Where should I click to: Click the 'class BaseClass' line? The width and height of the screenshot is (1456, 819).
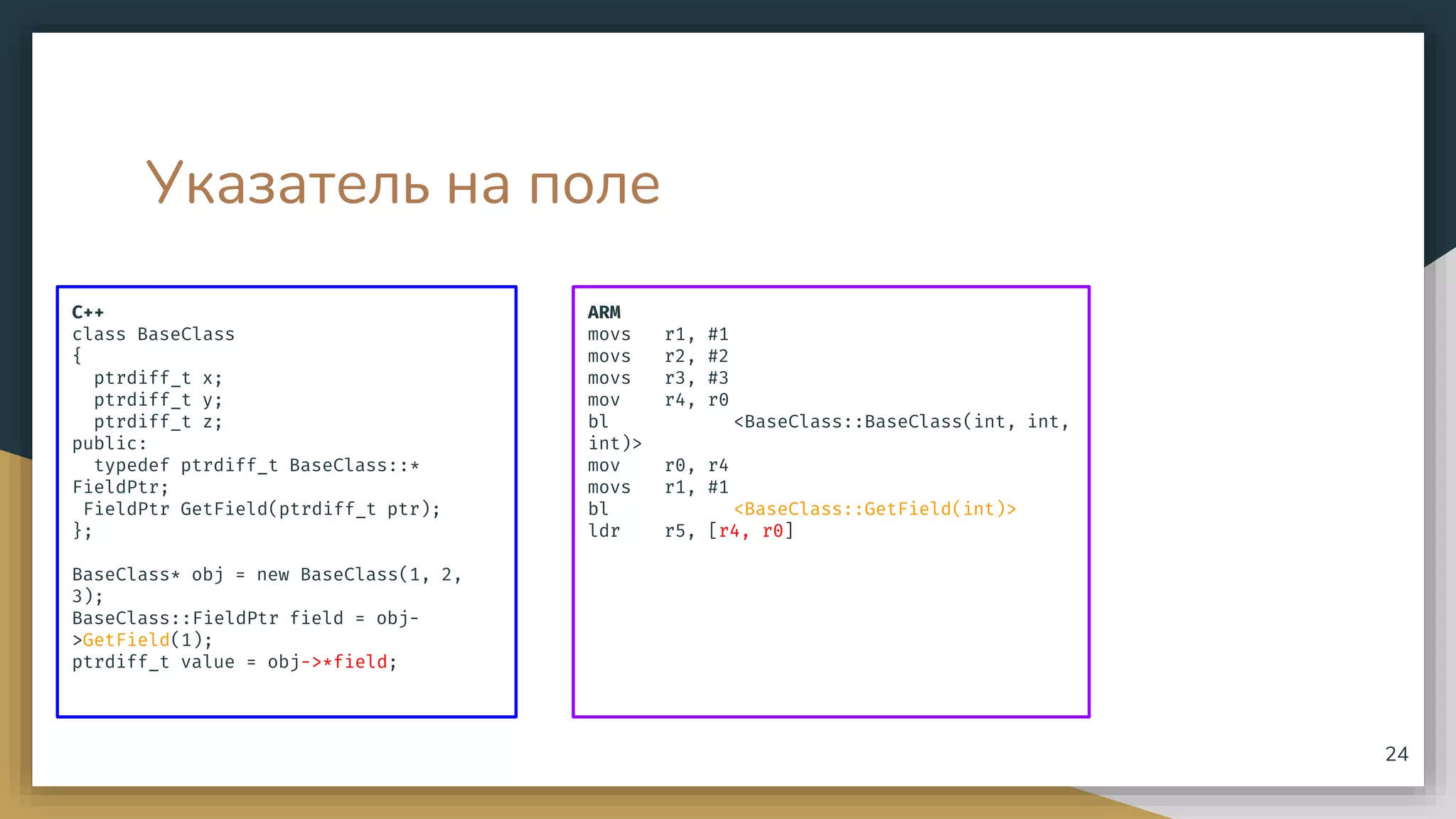pos(154,334)
